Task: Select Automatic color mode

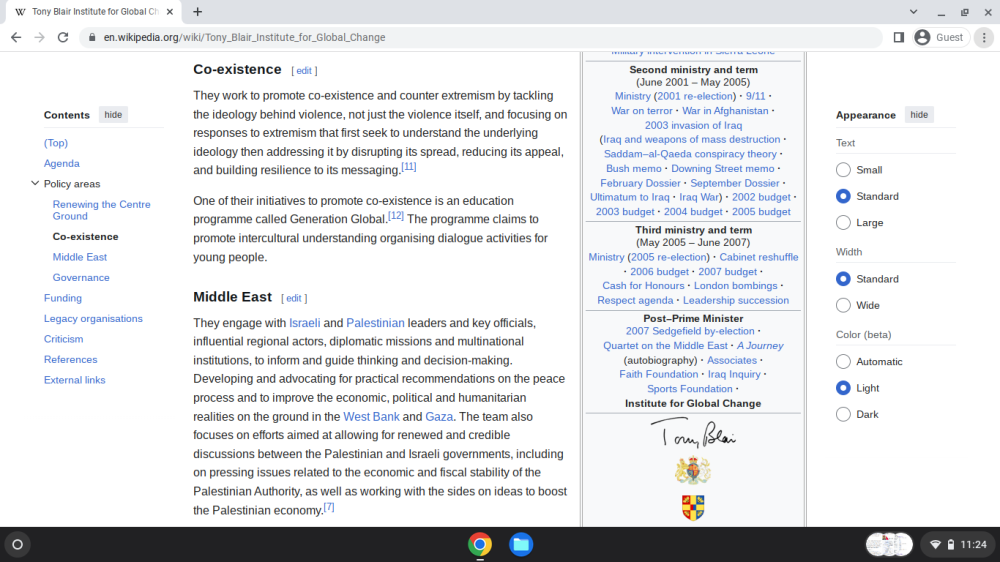Action: coord(843,362)
